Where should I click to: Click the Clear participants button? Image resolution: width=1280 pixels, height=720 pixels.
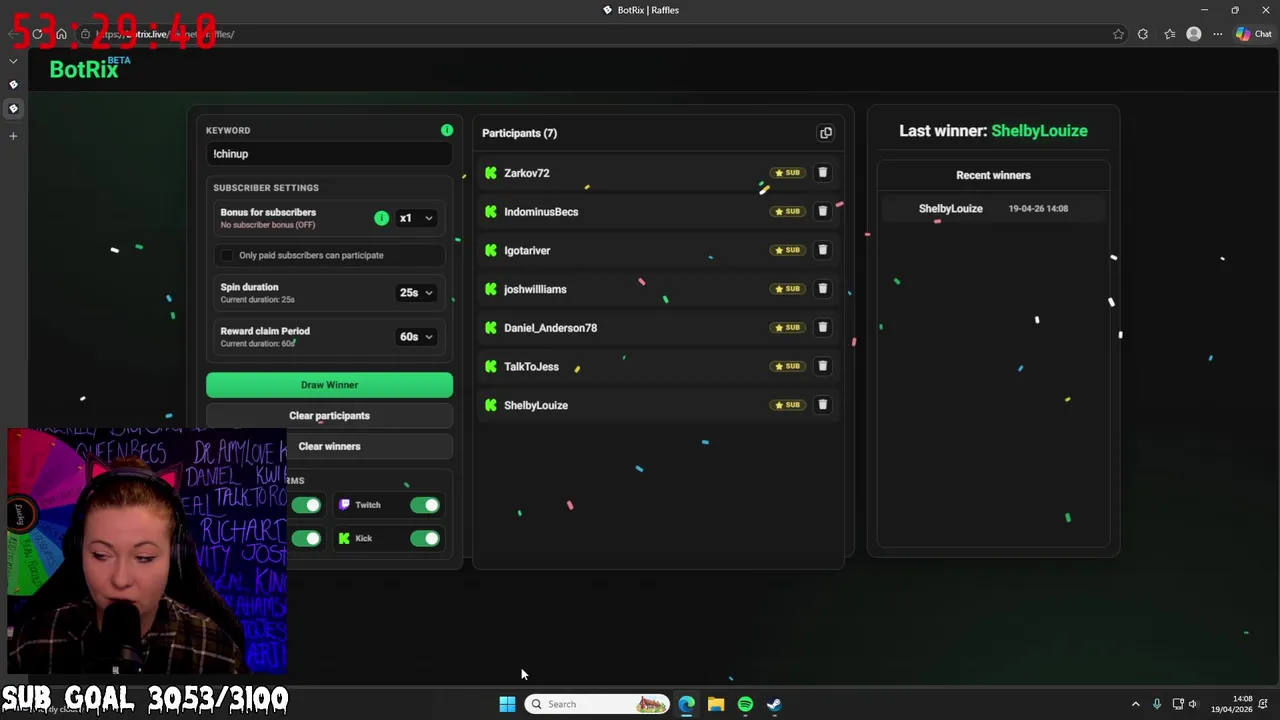(x=329, y=416)
